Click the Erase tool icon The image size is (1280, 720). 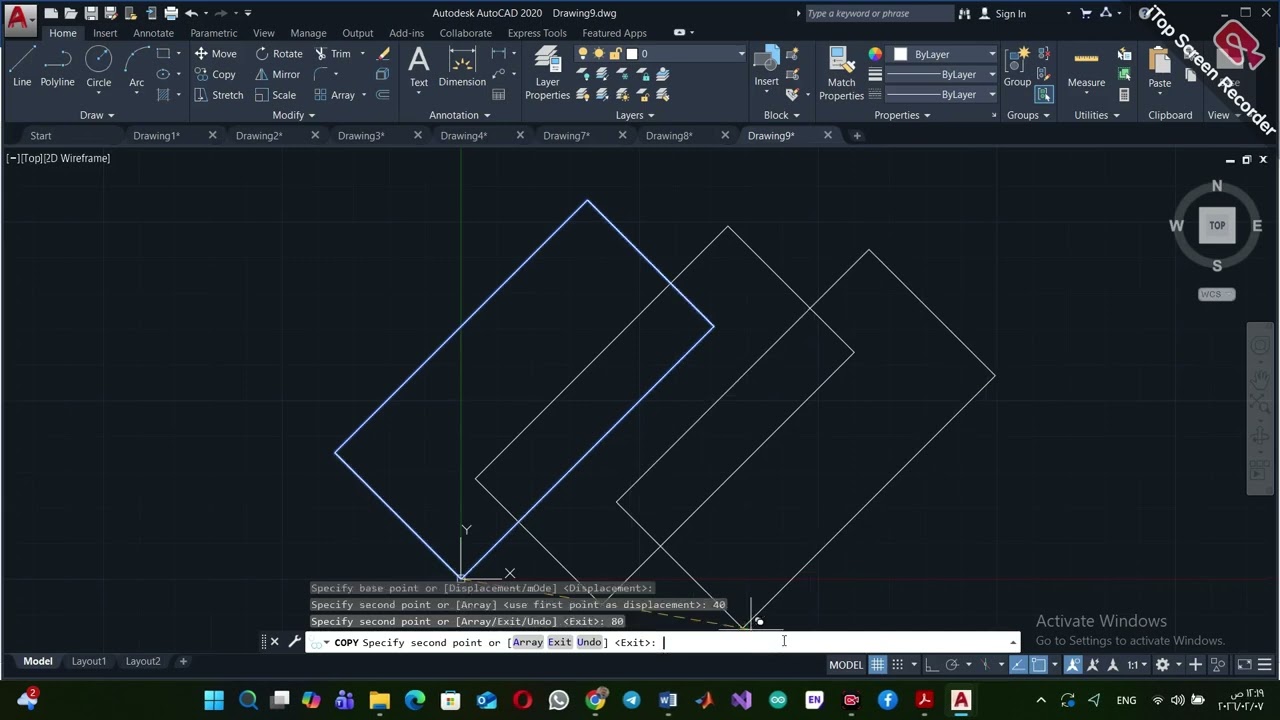[x=383, y=54]
